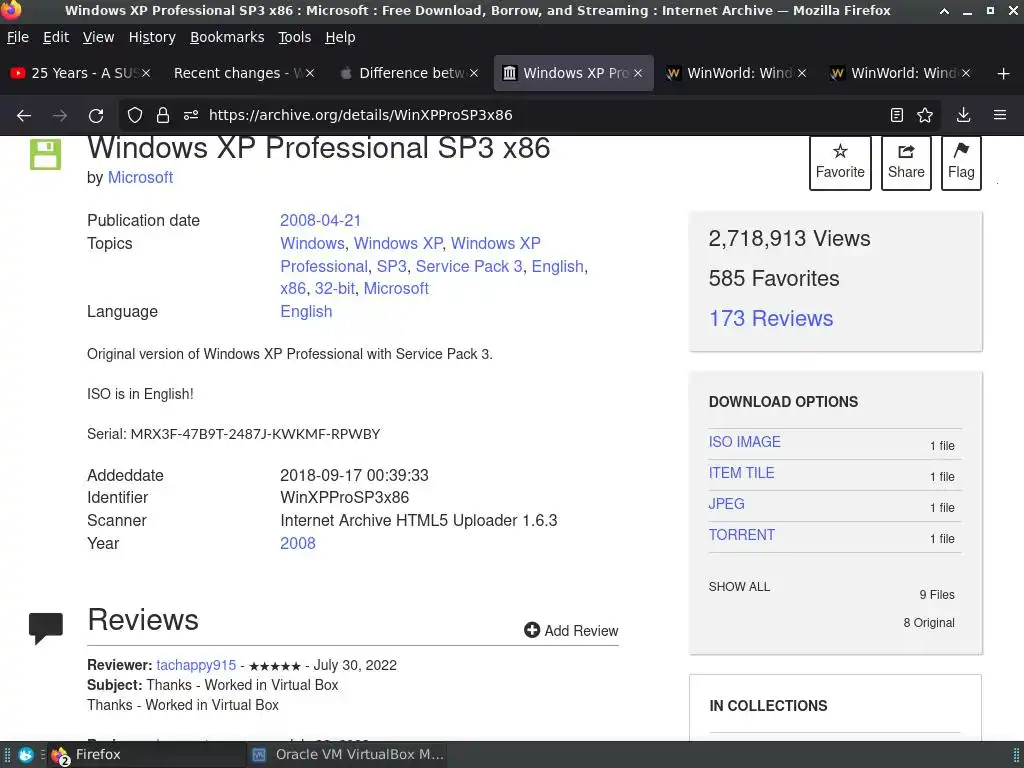
Task: Click the 2008-04-21 publication date link
Action: pyautogui.click(x=320, y=221)
